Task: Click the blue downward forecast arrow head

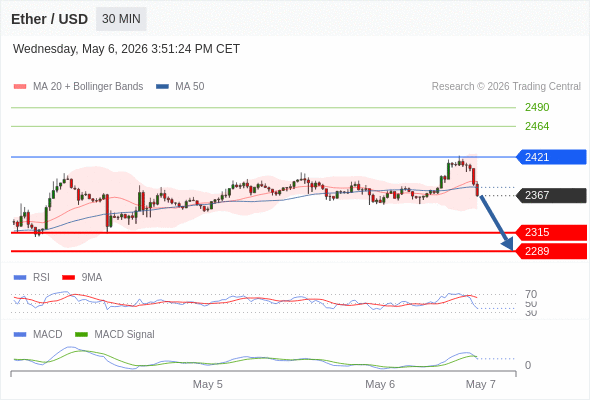Action: [508, 245]
